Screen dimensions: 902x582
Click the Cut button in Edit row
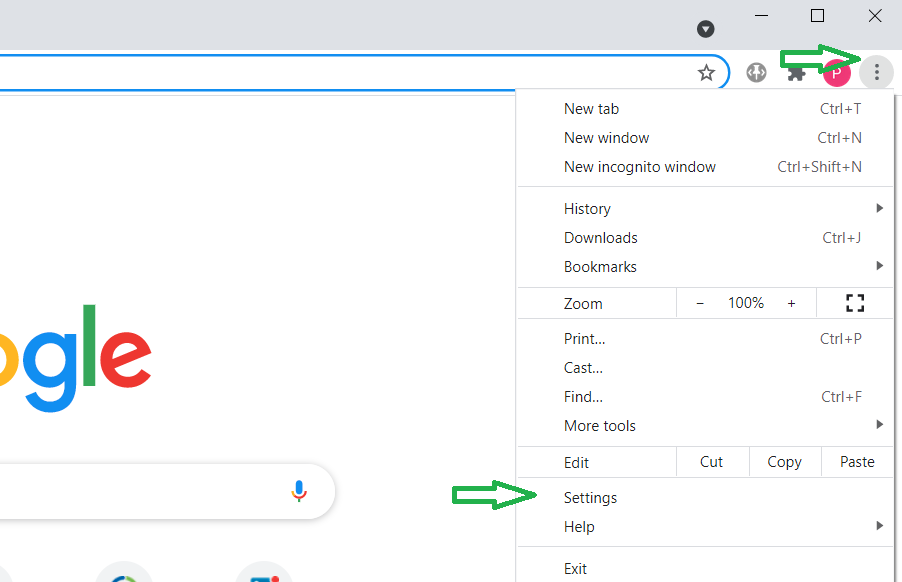tap(713, 462)
